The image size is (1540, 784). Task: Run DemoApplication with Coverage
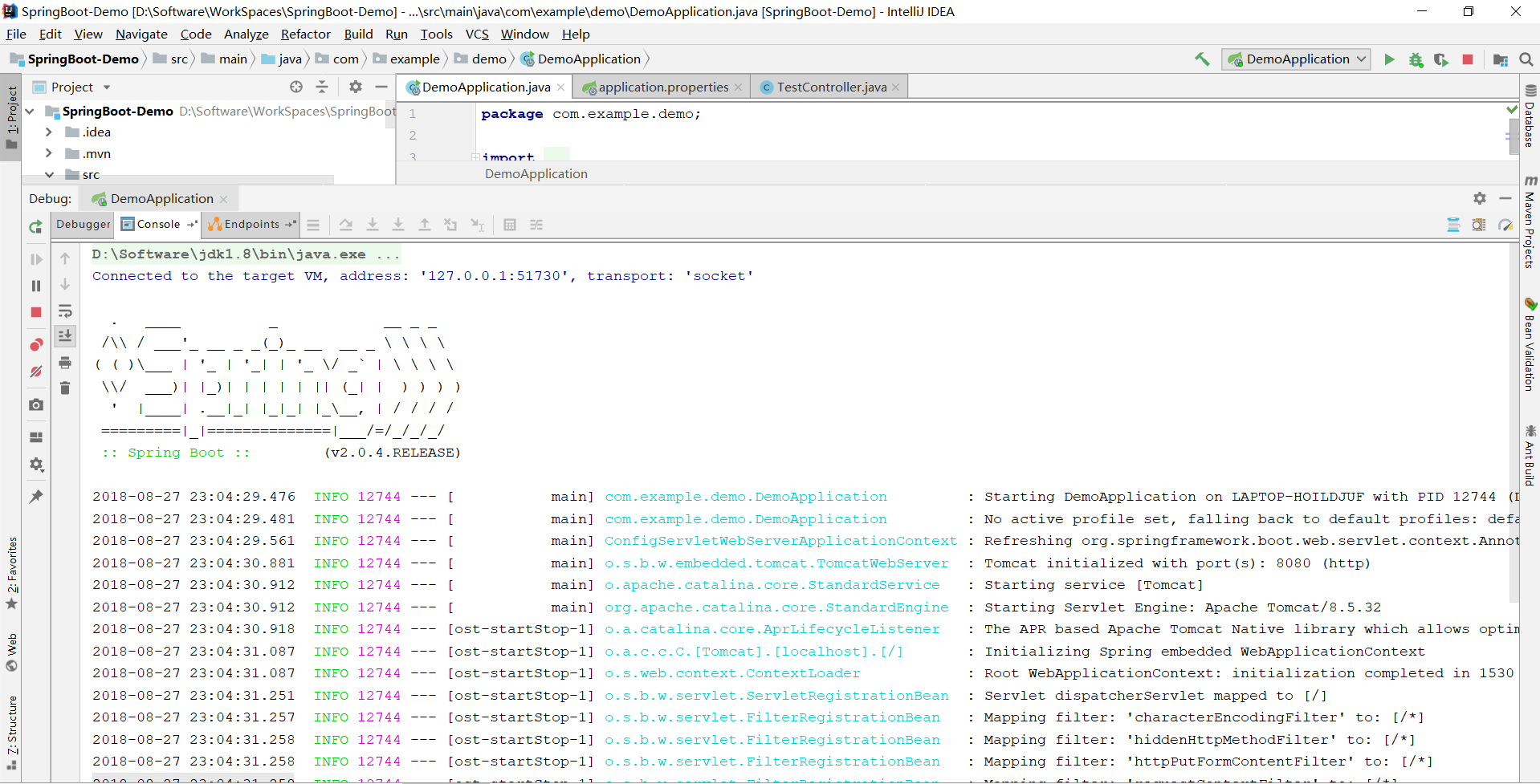[1441, 59]
